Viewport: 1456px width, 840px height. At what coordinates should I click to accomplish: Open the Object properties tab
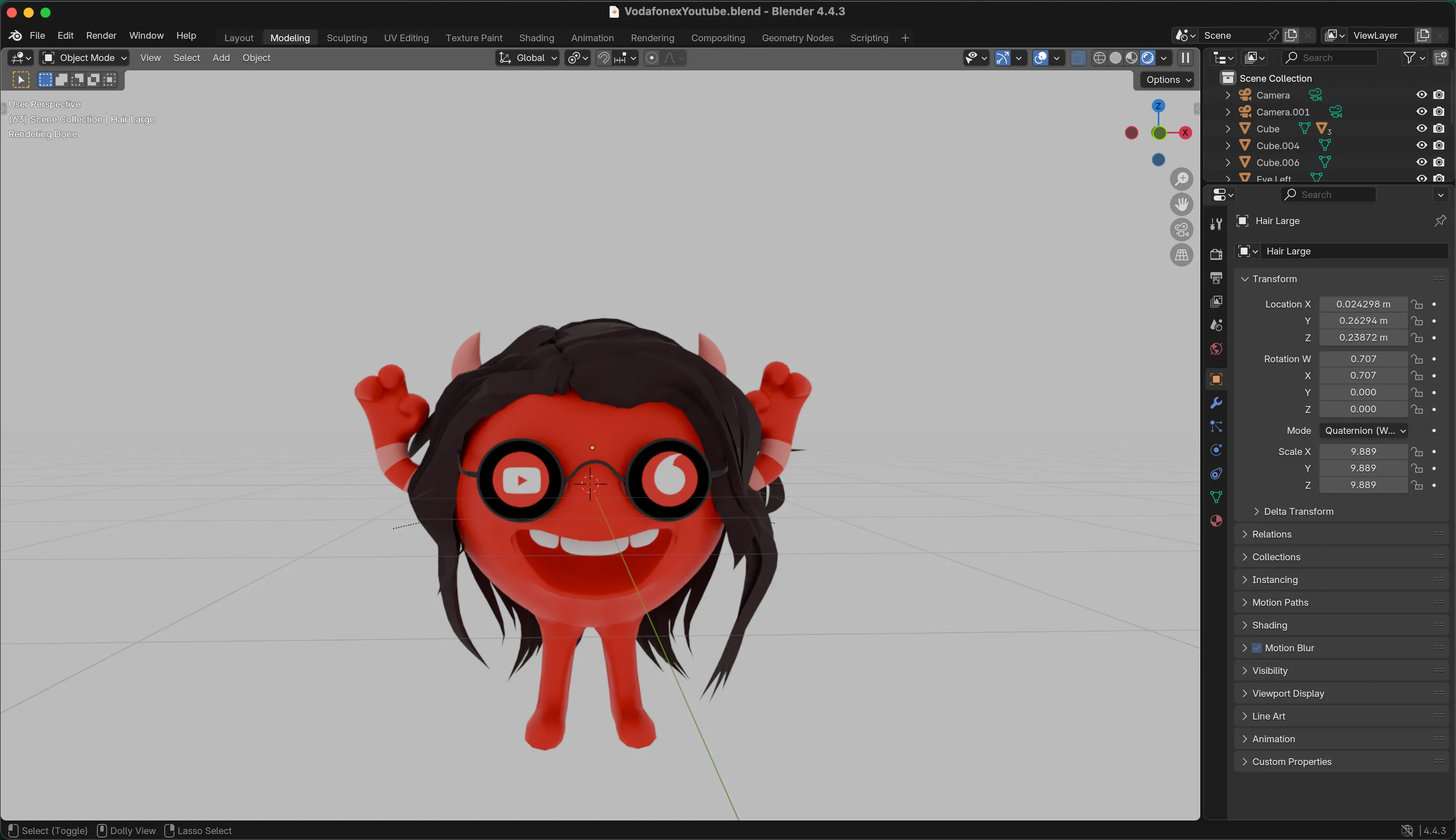[1216, 379]
